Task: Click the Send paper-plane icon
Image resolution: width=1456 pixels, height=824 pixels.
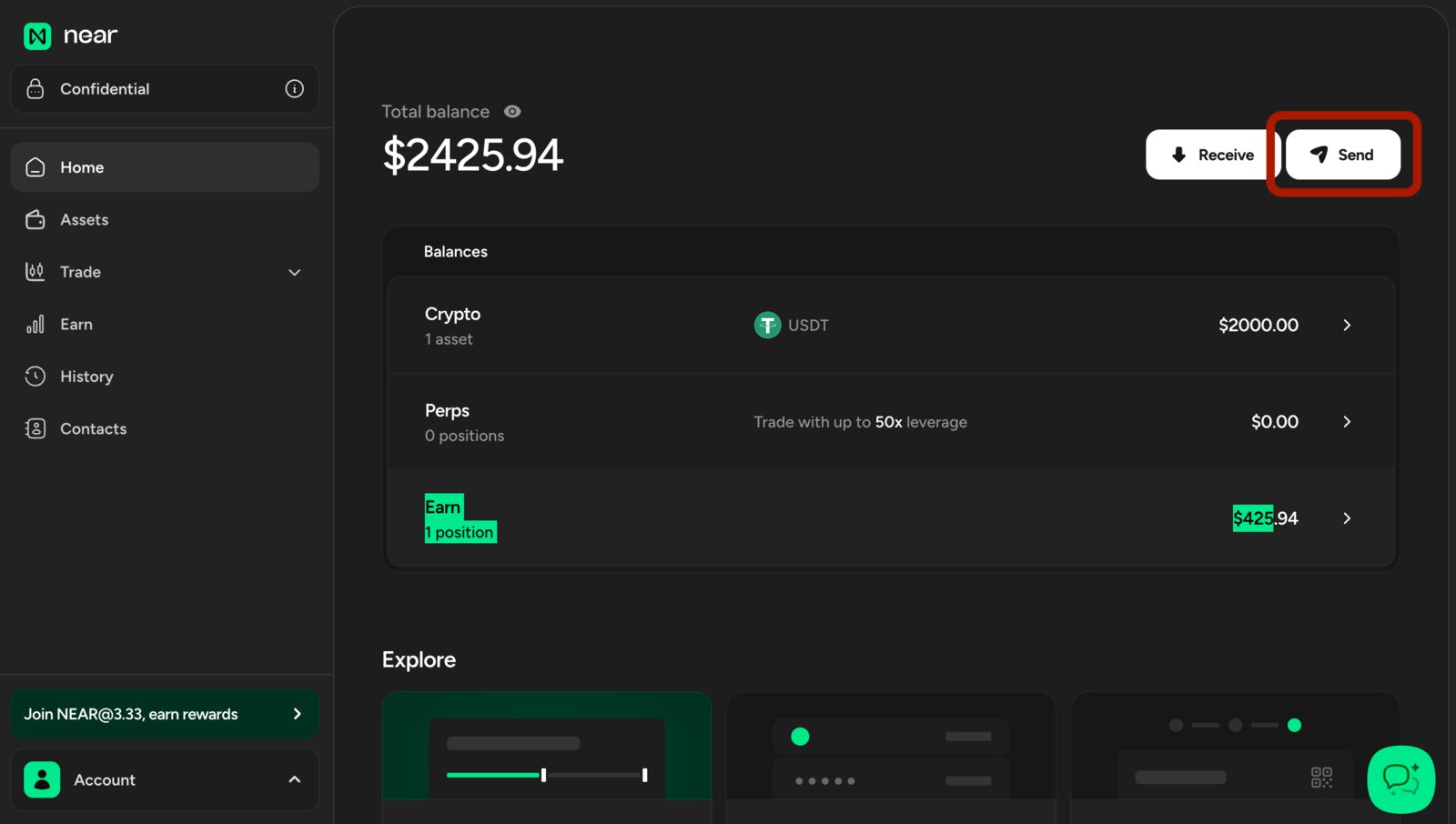Action: point(1319,155)
